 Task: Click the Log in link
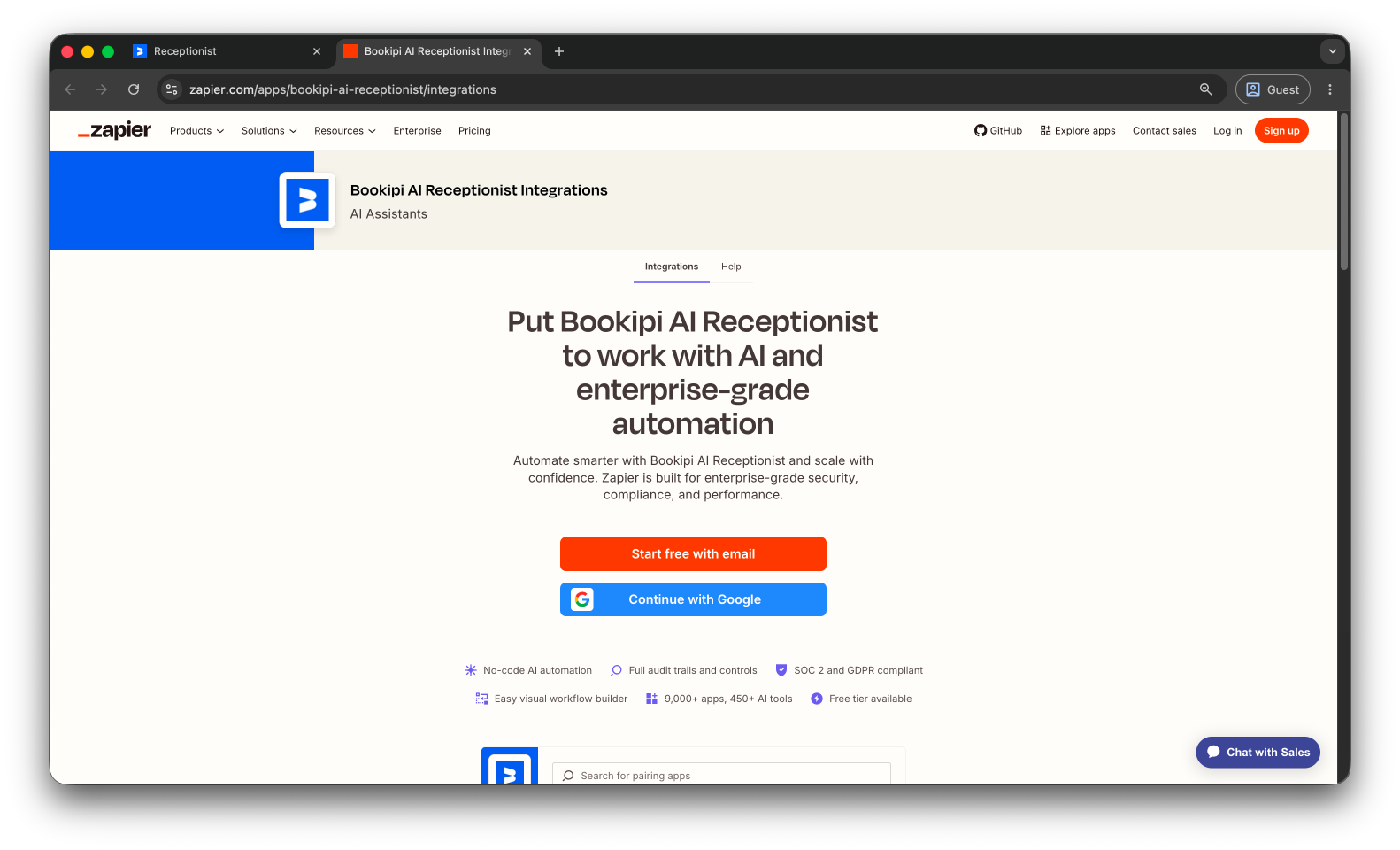click(x=1227, y=130)
